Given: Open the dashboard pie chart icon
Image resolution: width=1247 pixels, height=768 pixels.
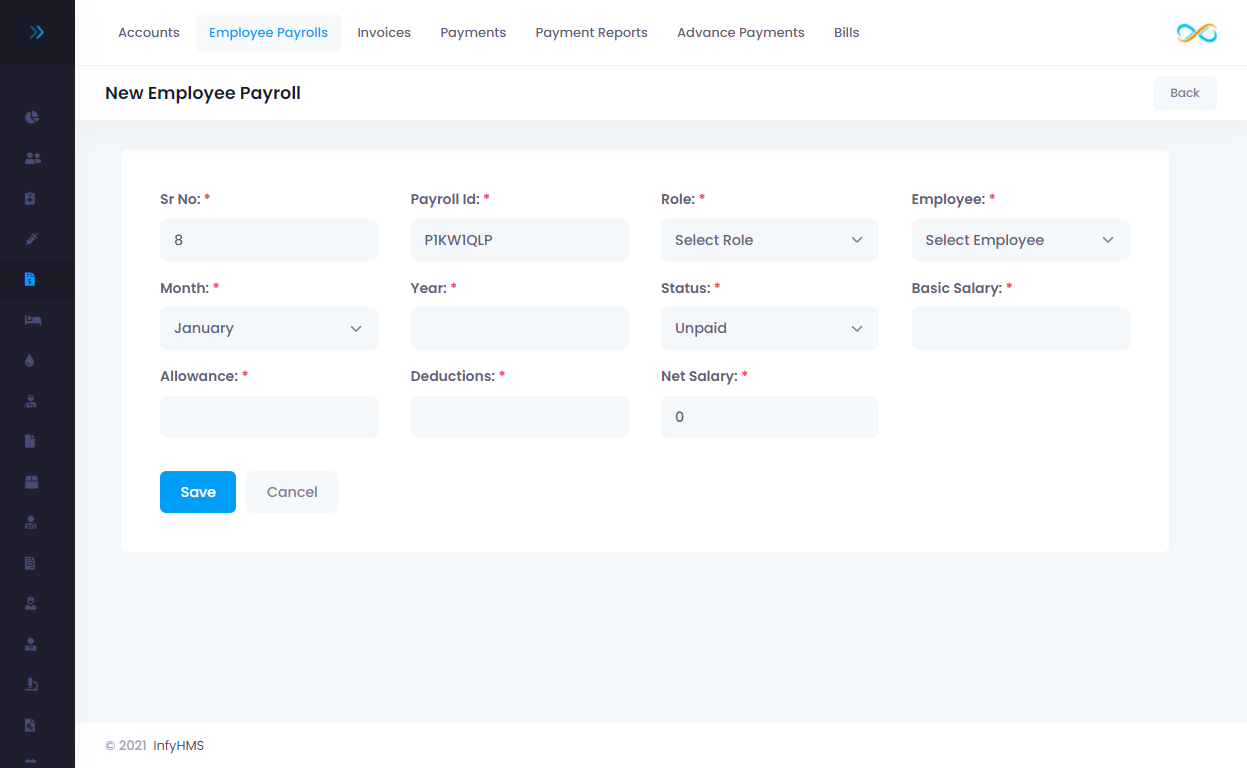Looking at the screenshot, I should coord(31,117).
